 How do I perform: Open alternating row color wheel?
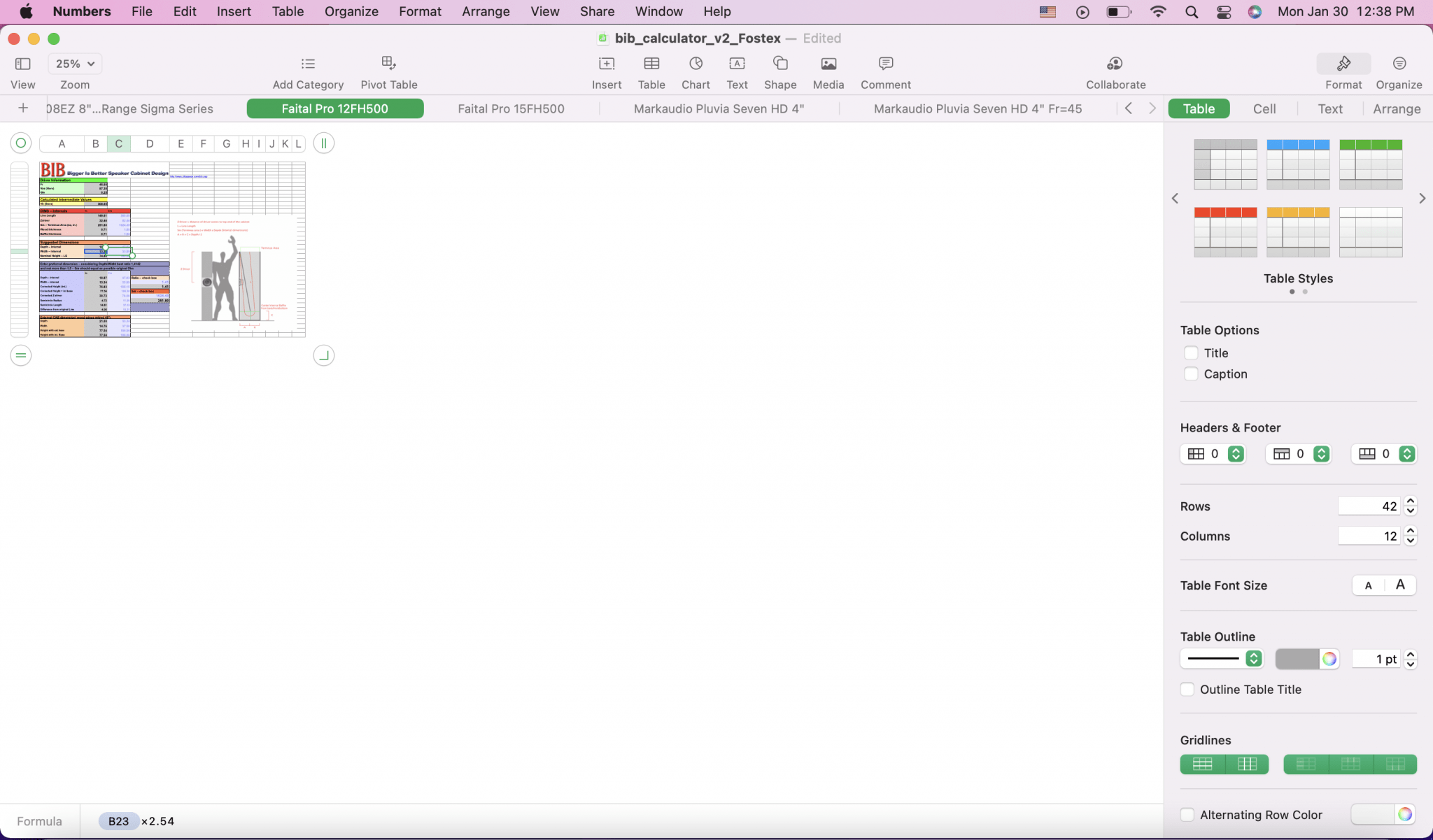tap(1404, 815)
